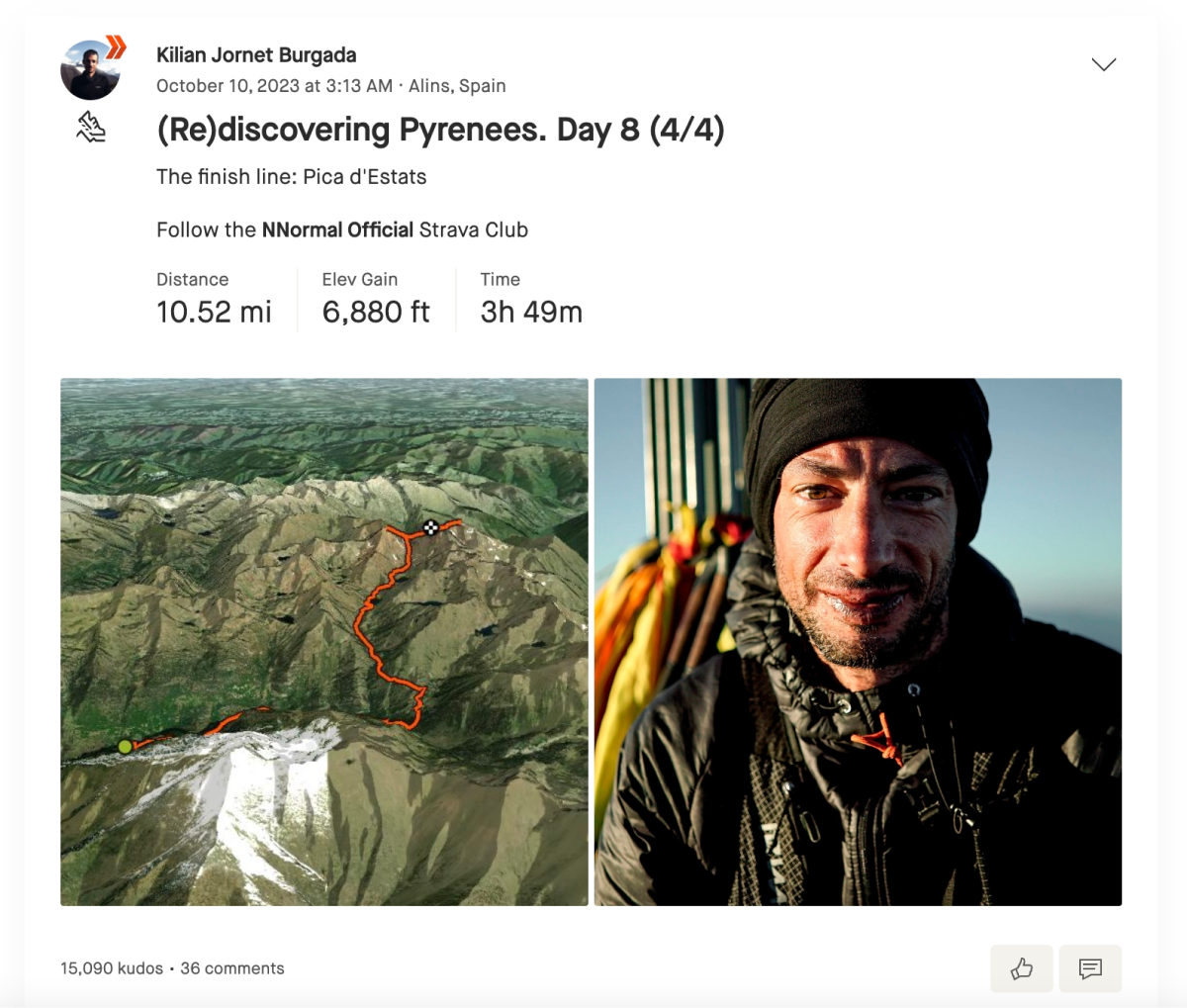Click the running shoe activity type icon
Image resolution: width=1187 pixels, height=1008 pixels.
pyautogui.click(x=91, y=128)
